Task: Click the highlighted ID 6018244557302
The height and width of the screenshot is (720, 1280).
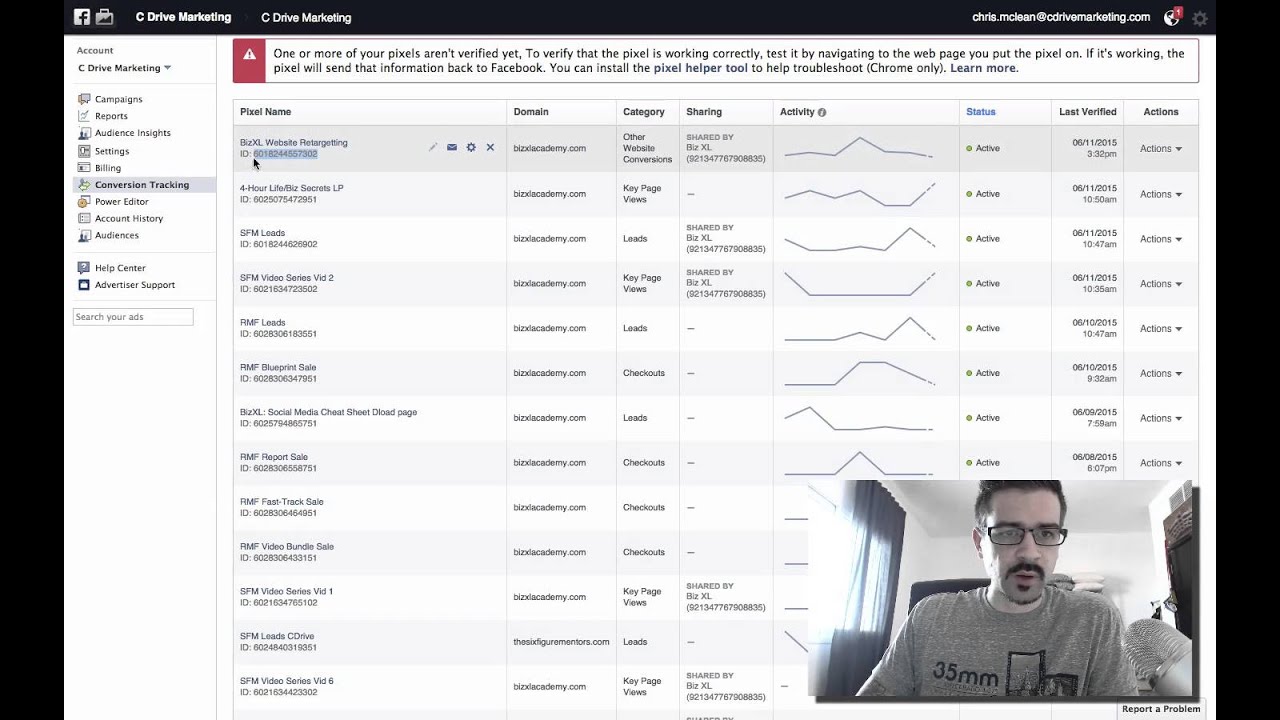Action: pos(285,154)
